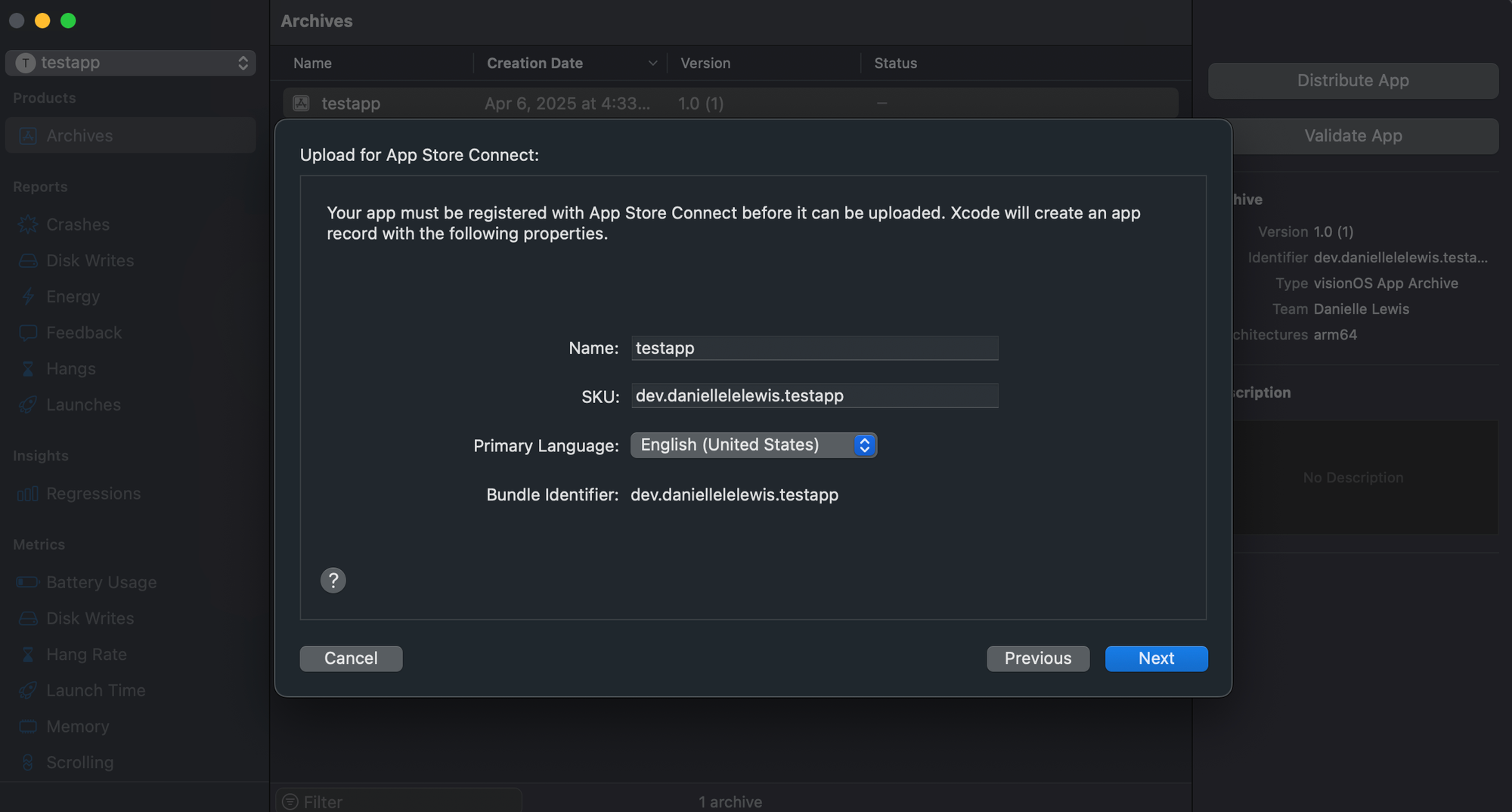Edit the Name text field
This screenshot has width=1512, height=812.
click(814, 348)
